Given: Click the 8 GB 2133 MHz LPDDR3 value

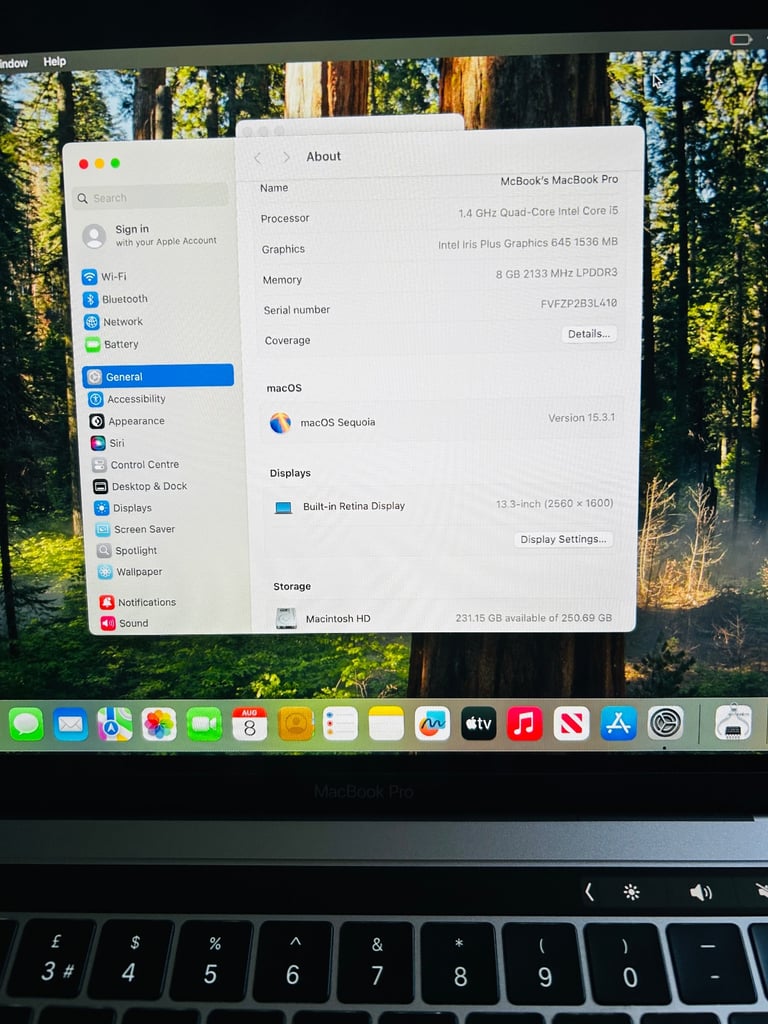Looking at the screenshot, I should coord(556,274).
